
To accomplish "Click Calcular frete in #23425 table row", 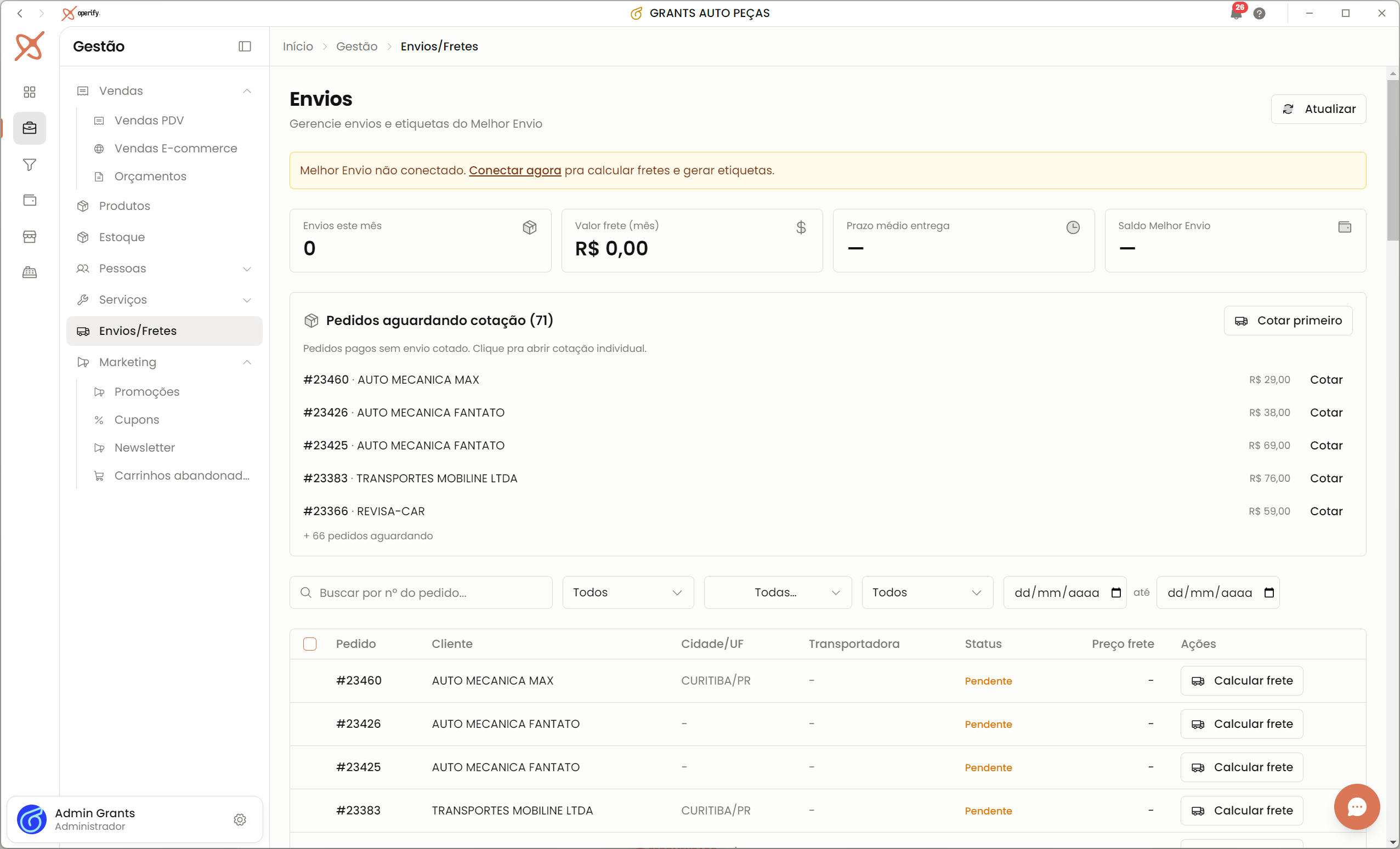I will [1242, 767].
